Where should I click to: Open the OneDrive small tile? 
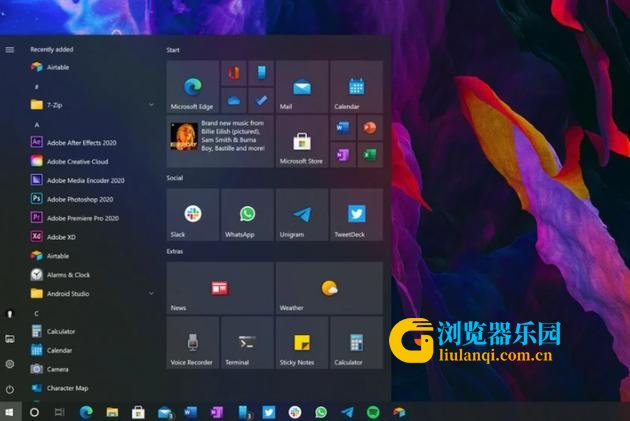(x=234, y=100)
